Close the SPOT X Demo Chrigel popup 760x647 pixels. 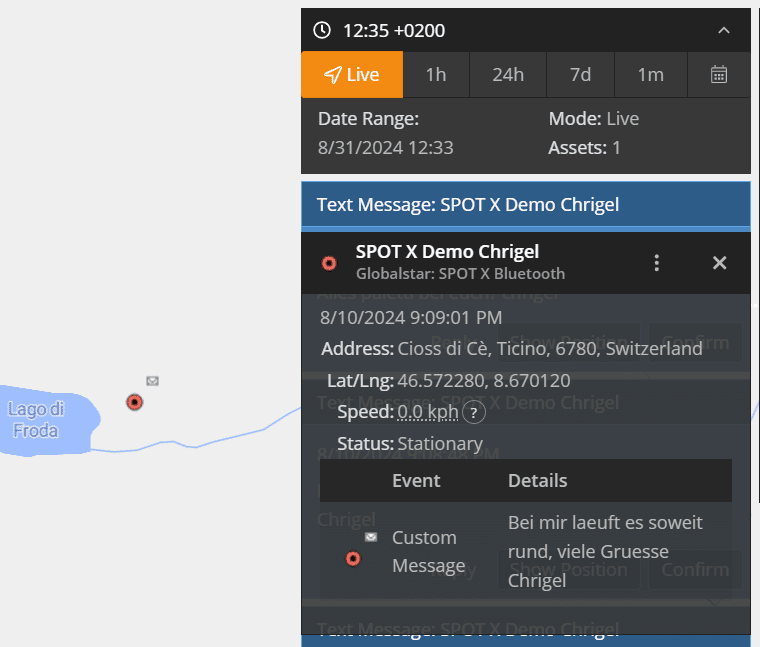click(x=719, y=262)
